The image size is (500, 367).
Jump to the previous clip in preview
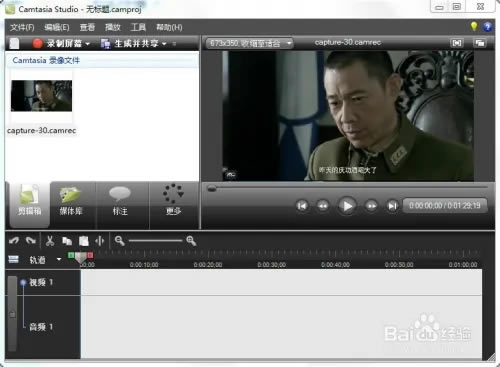point(302,206)
